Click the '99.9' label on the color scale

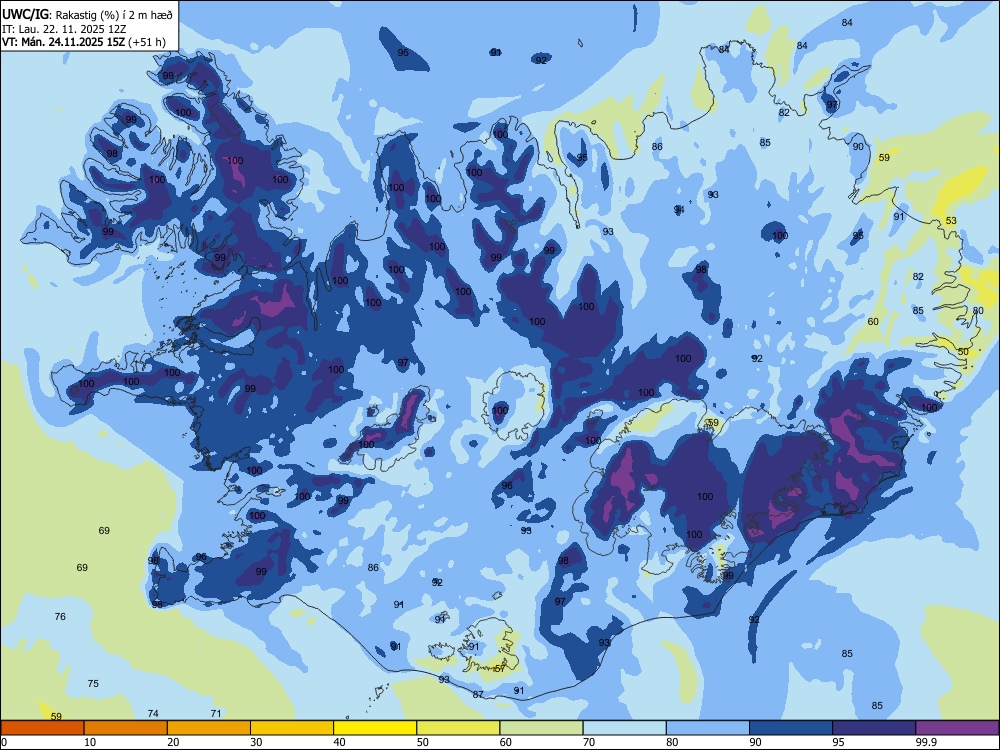[926, 742]
